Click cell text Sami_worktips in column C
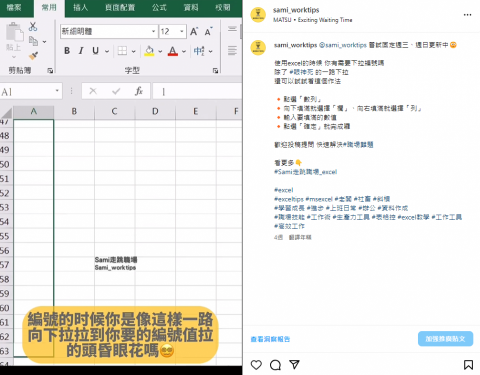The width and height of the screenshot is (480, 375). pos(115,268)
